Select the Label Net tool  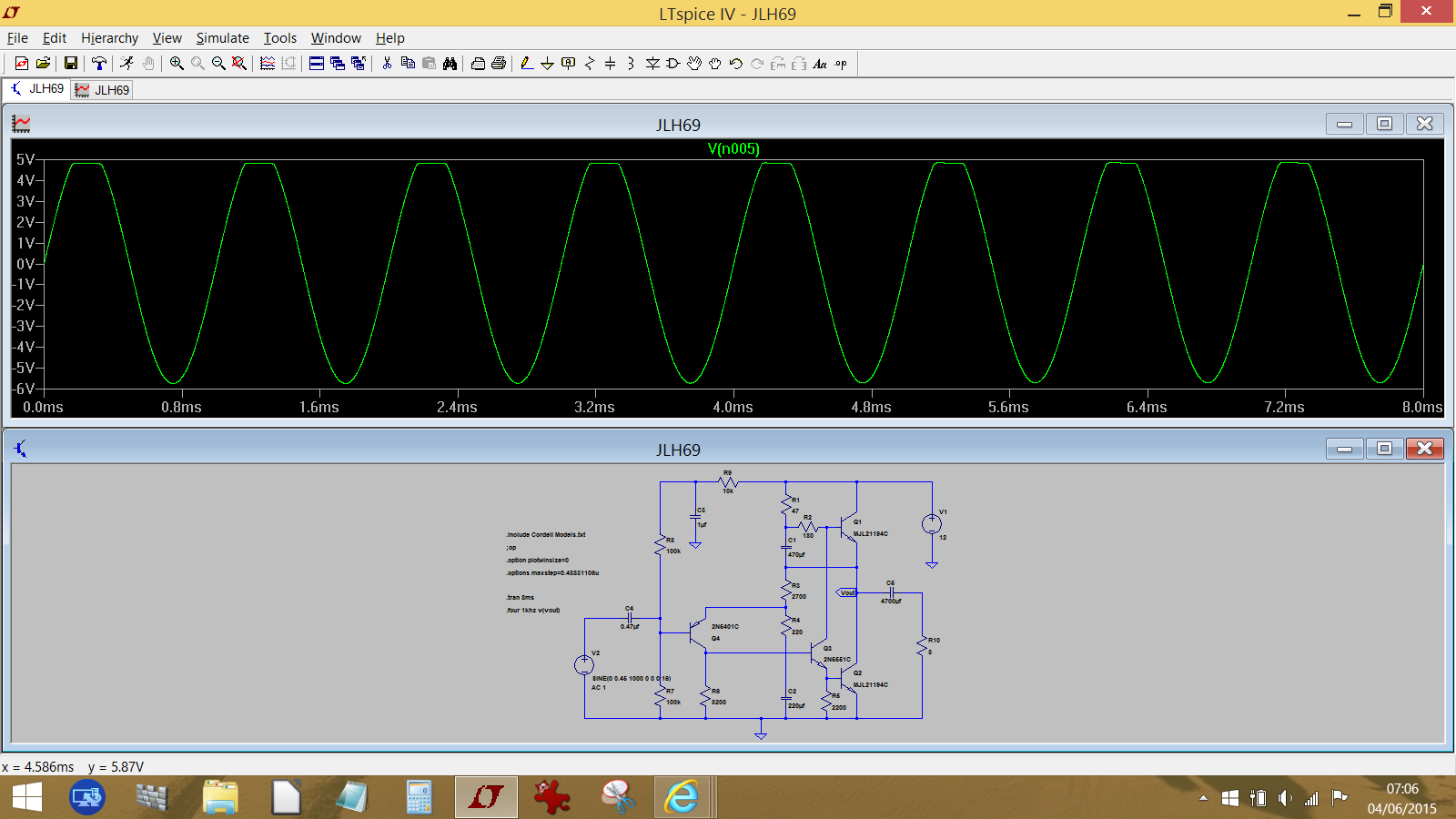569,64
